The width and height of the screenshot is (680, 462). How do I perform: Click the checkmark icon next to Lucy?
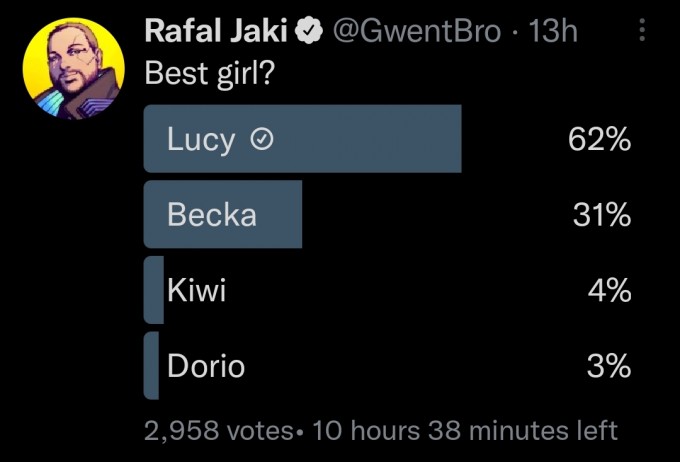click(x=262, y=140)
